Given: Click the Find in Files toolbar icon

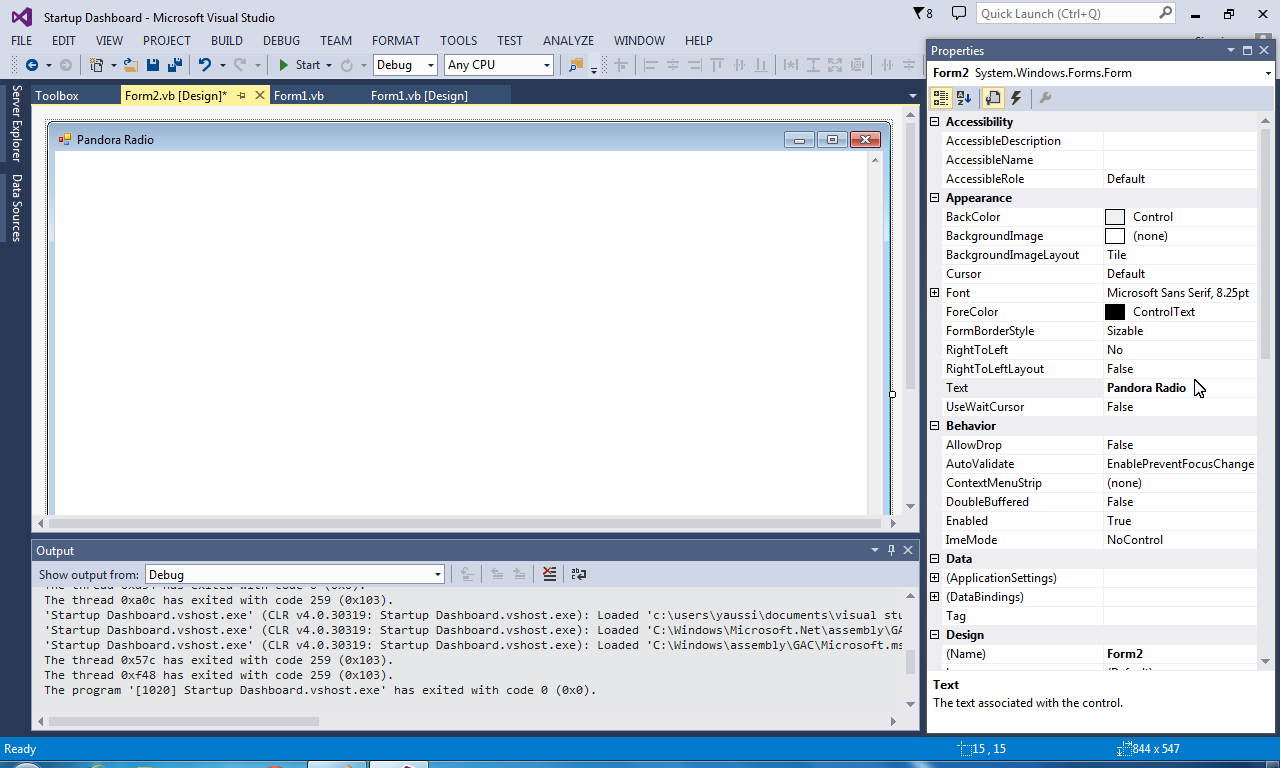Looking at the screenshot, I should point(576,65).
